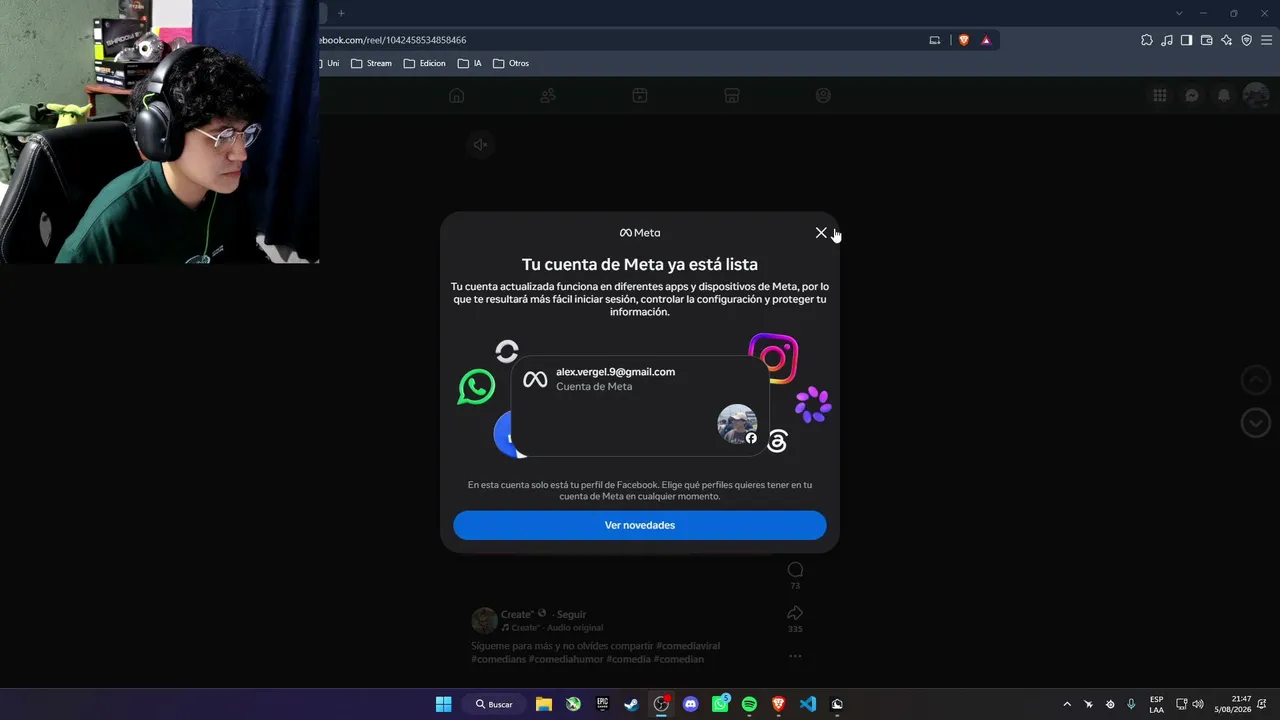Click the Threads icon in the dialog illustration
This screenshot has height=720, width=1280.
(x=777, y=440)
